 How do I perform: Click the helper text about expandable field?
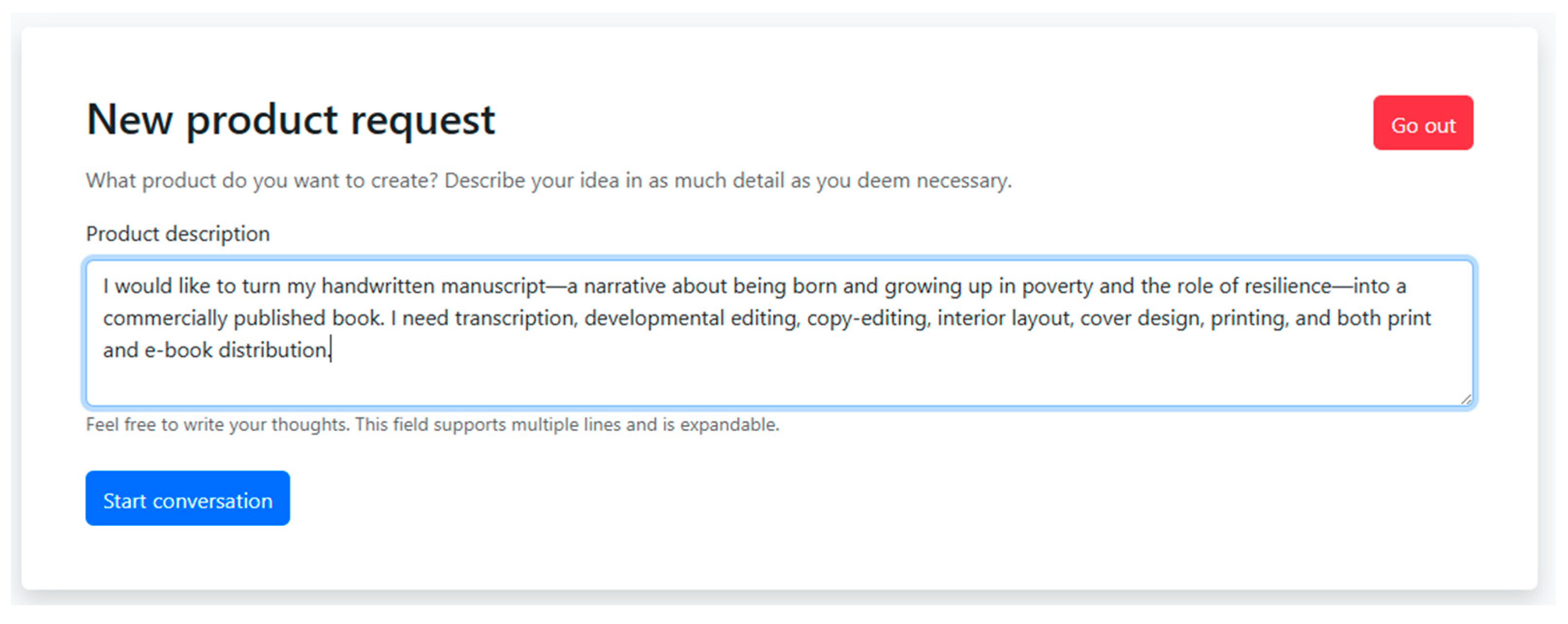432,425
